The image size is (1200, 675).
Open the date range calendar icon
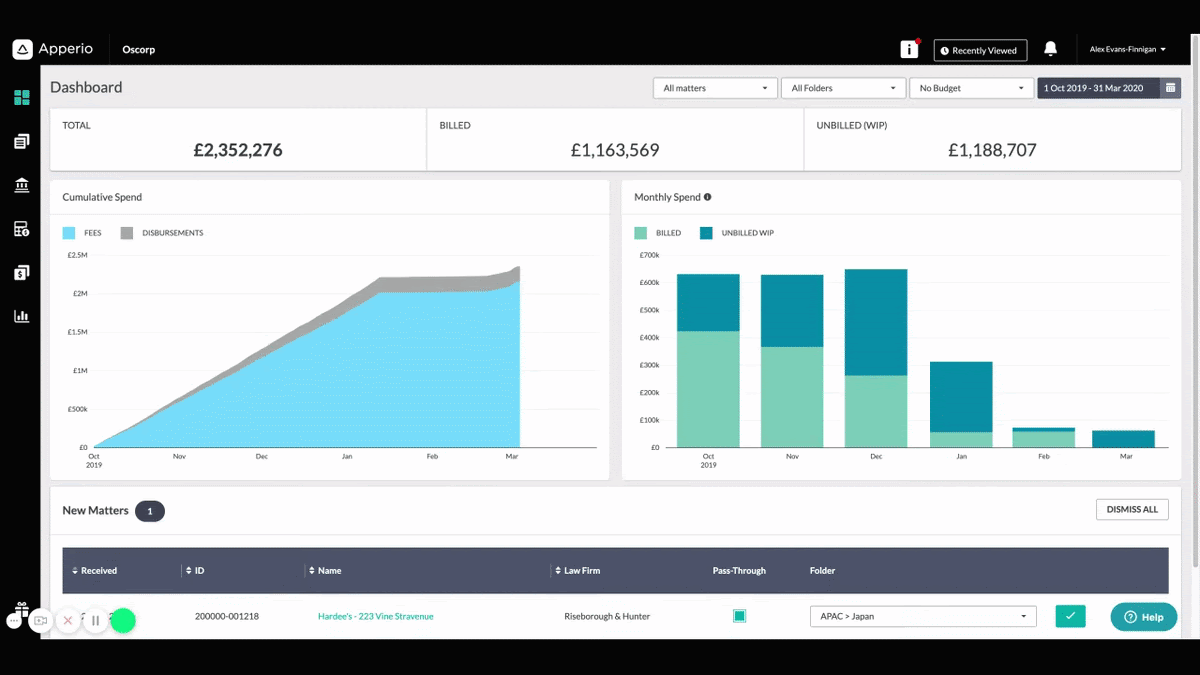point(1170,88)
